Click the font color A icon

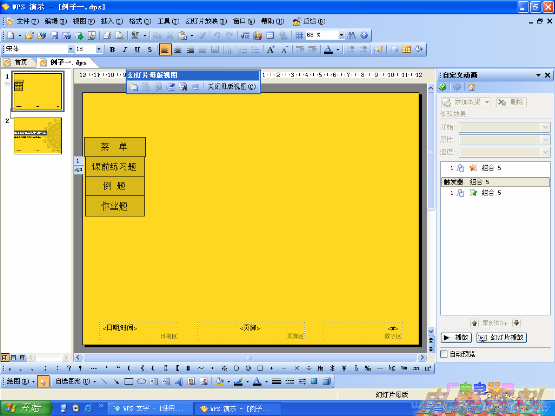click(x=328, y=50)
